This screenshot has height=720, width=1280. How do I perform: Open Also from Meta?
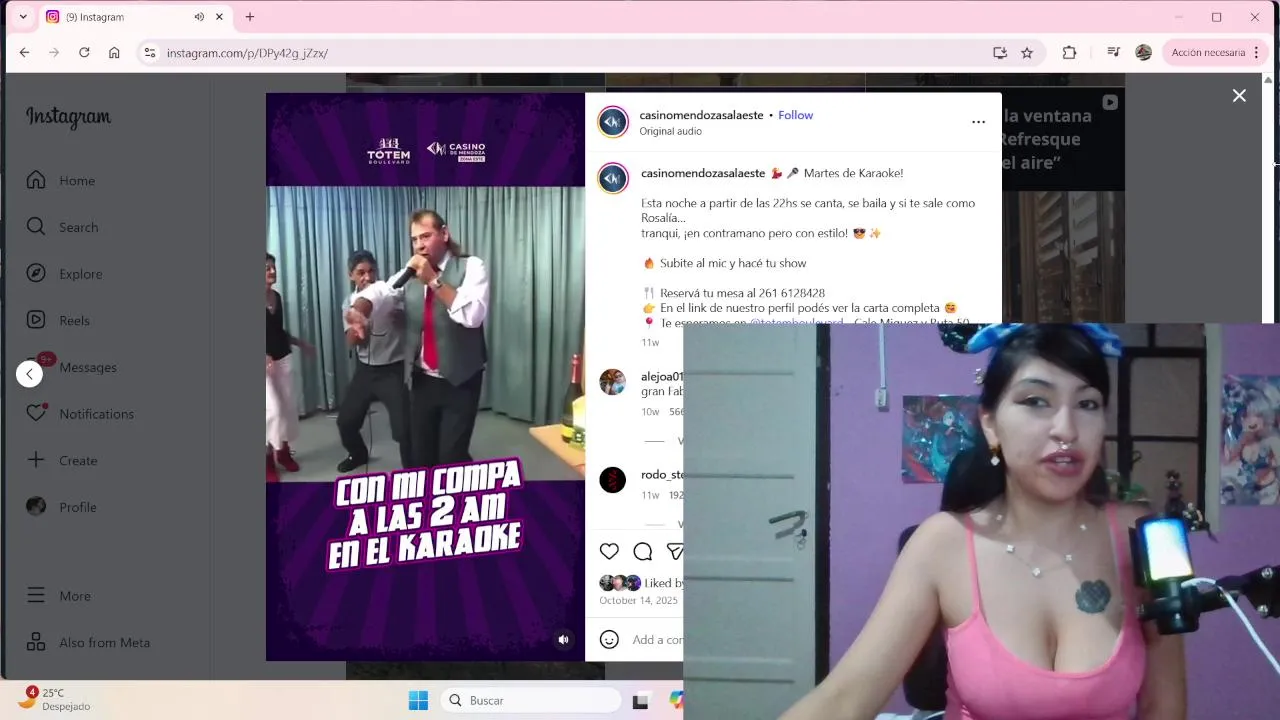tap(88, 642)
